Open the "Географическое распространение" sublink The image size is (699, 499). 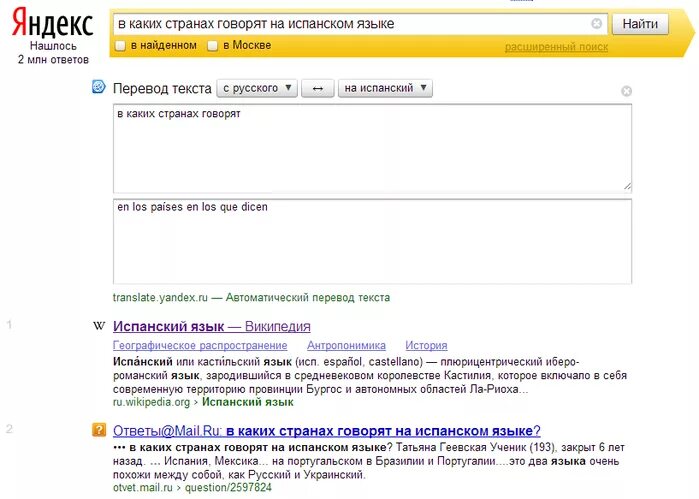click(200, 345)
